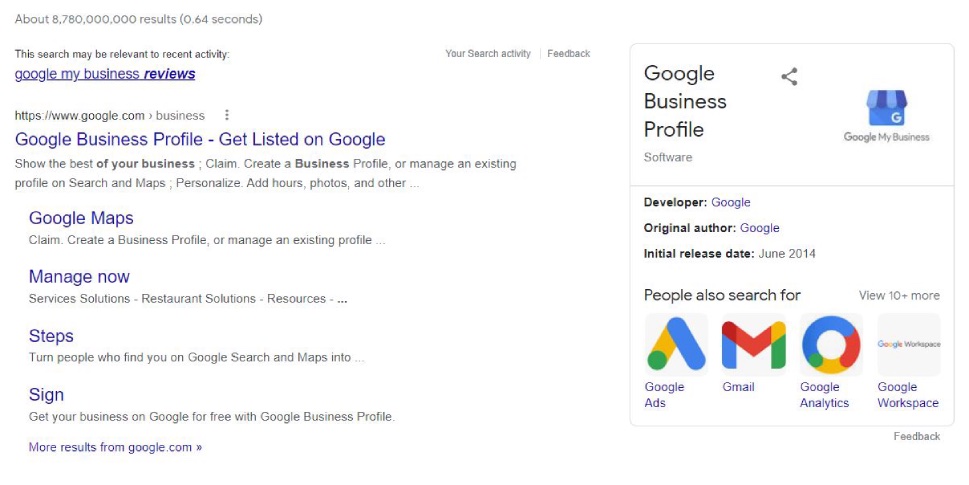Viewport: 969px width, 485px height.
Task: Open the 'google my business reviews' suggestion
Action: pyautogui.click(x=105, y=74)
